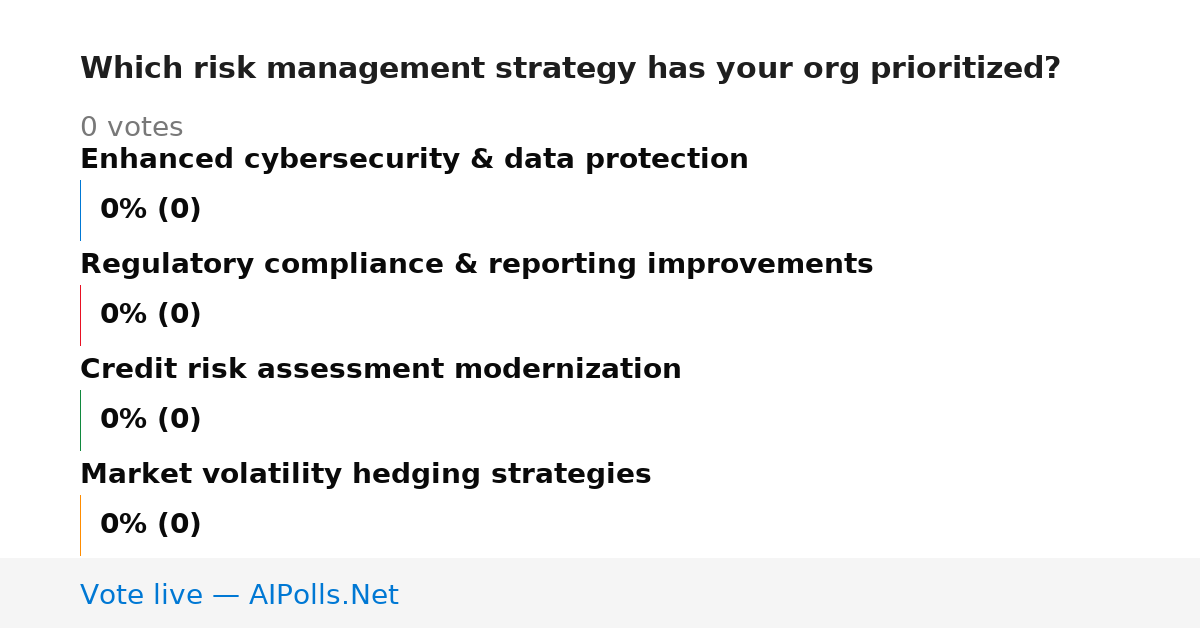Click the 0 votes total count
1200x628 pixels.
131,127
